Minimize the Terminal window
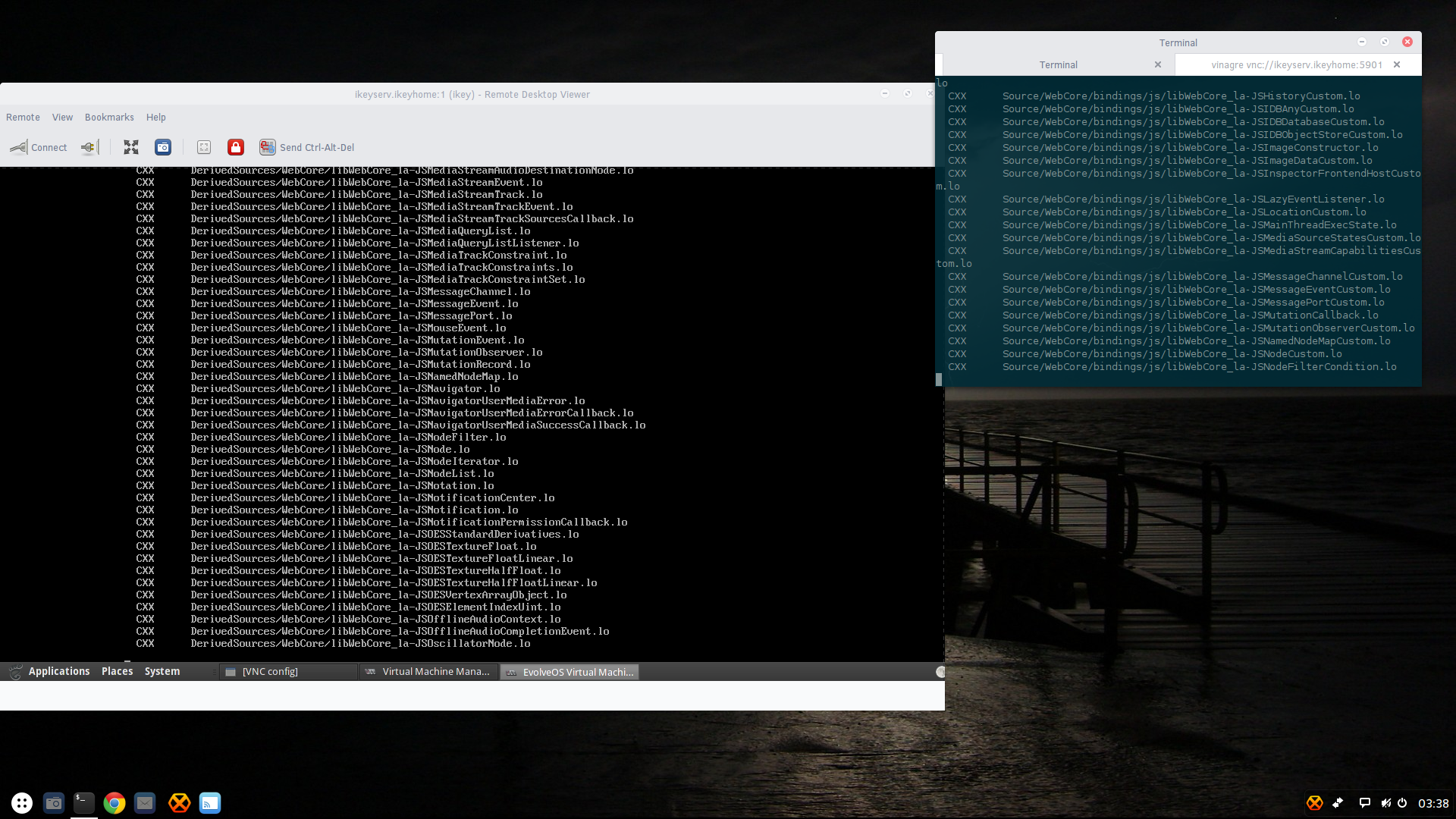1456x819 pixels. pyautogui.click(x=1362, y=42)
